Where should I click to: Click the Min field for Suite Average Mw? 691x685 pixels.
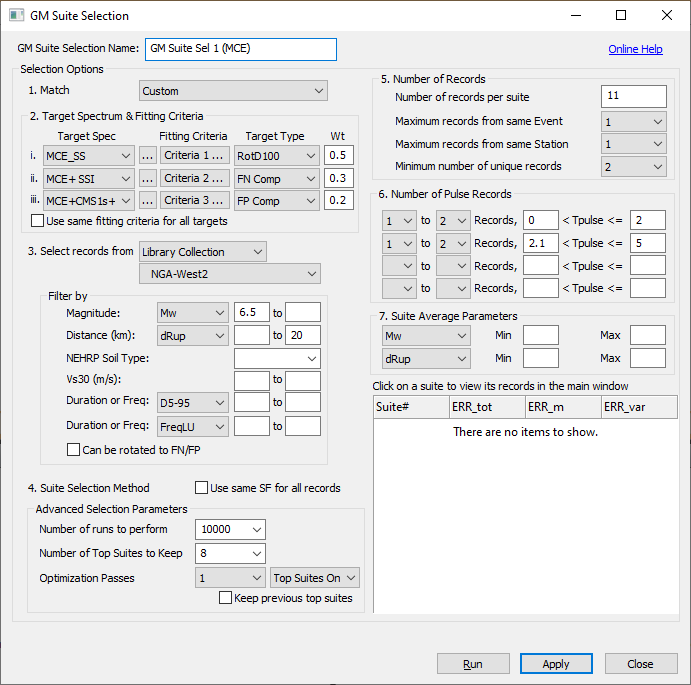(x=541, y=335)
